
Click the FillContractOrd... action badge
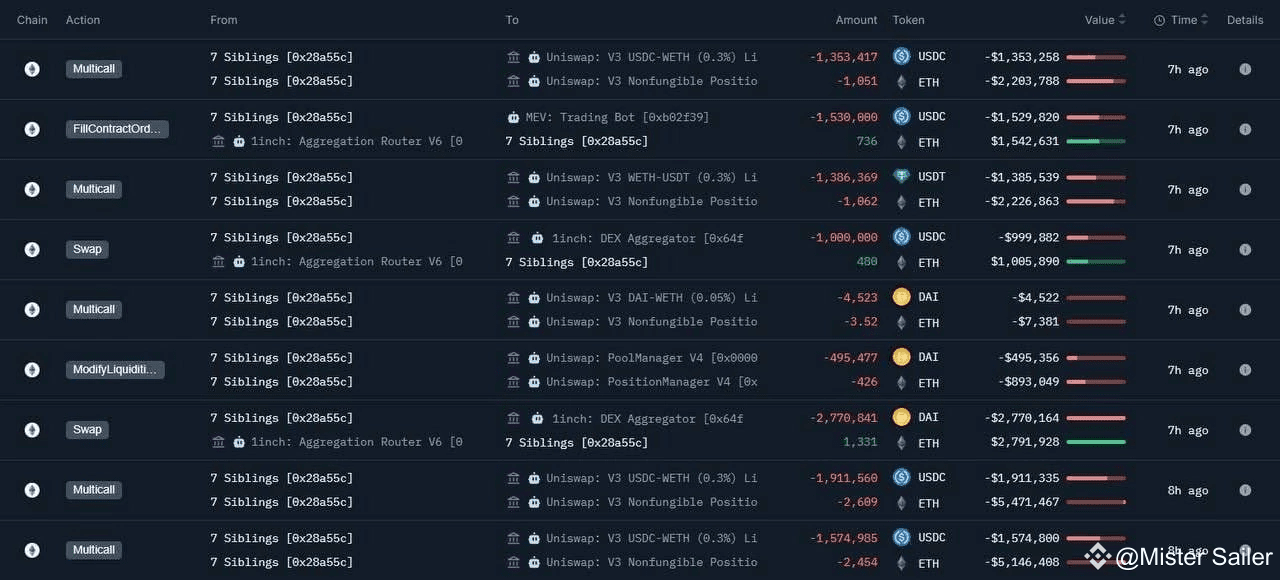click(x=117, y=129)
